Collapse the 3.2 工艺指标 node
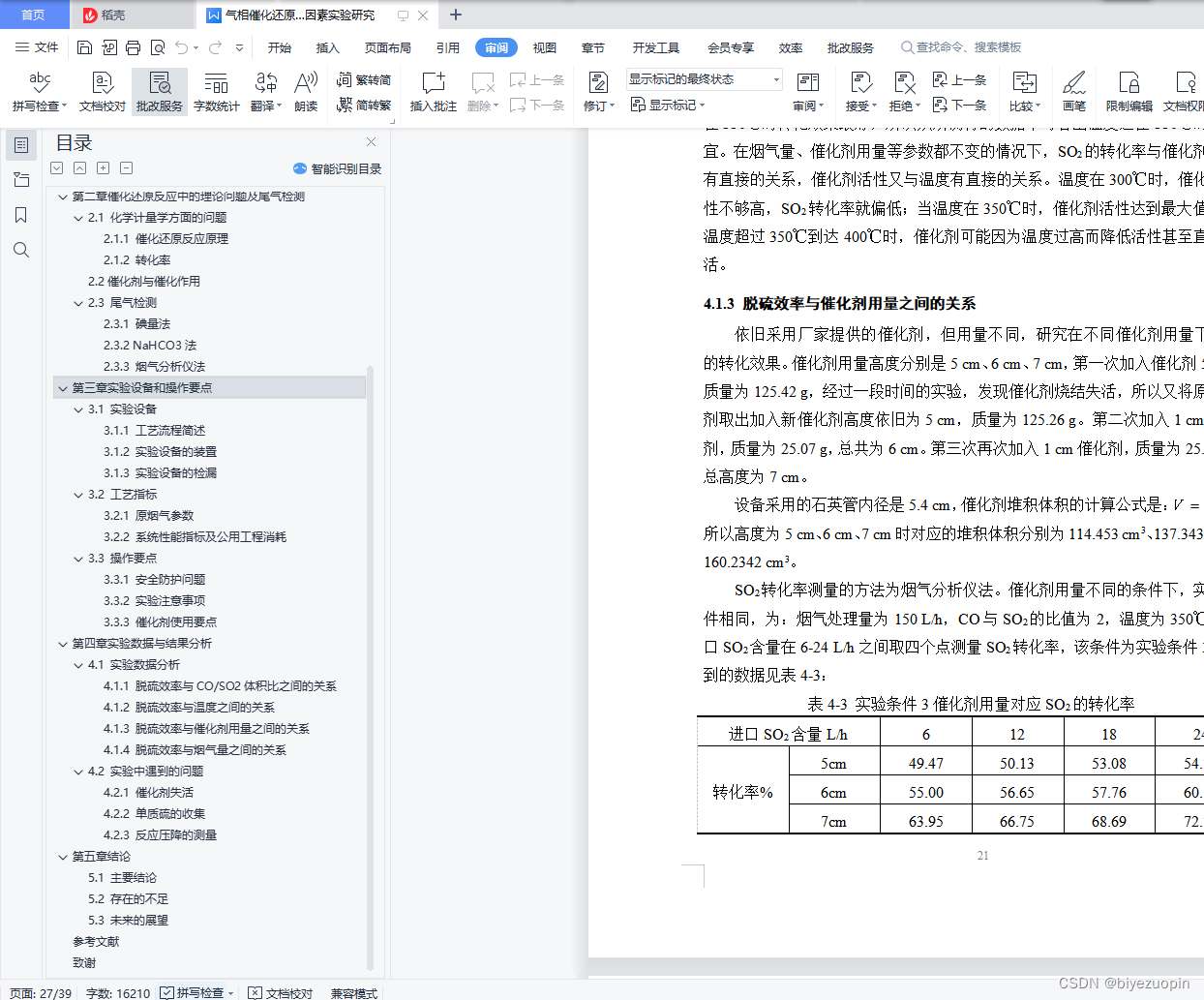The height and width of the screenshot is (1000, 1204). tap(78, 495)
